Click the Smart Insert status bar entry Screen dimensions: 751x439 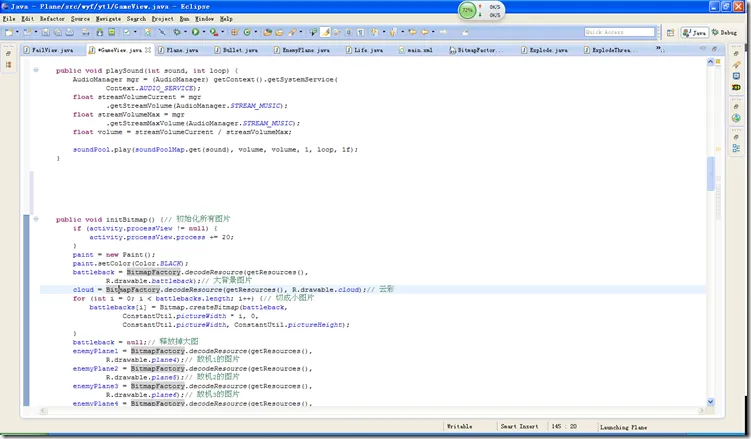click(x=520, y=427)
